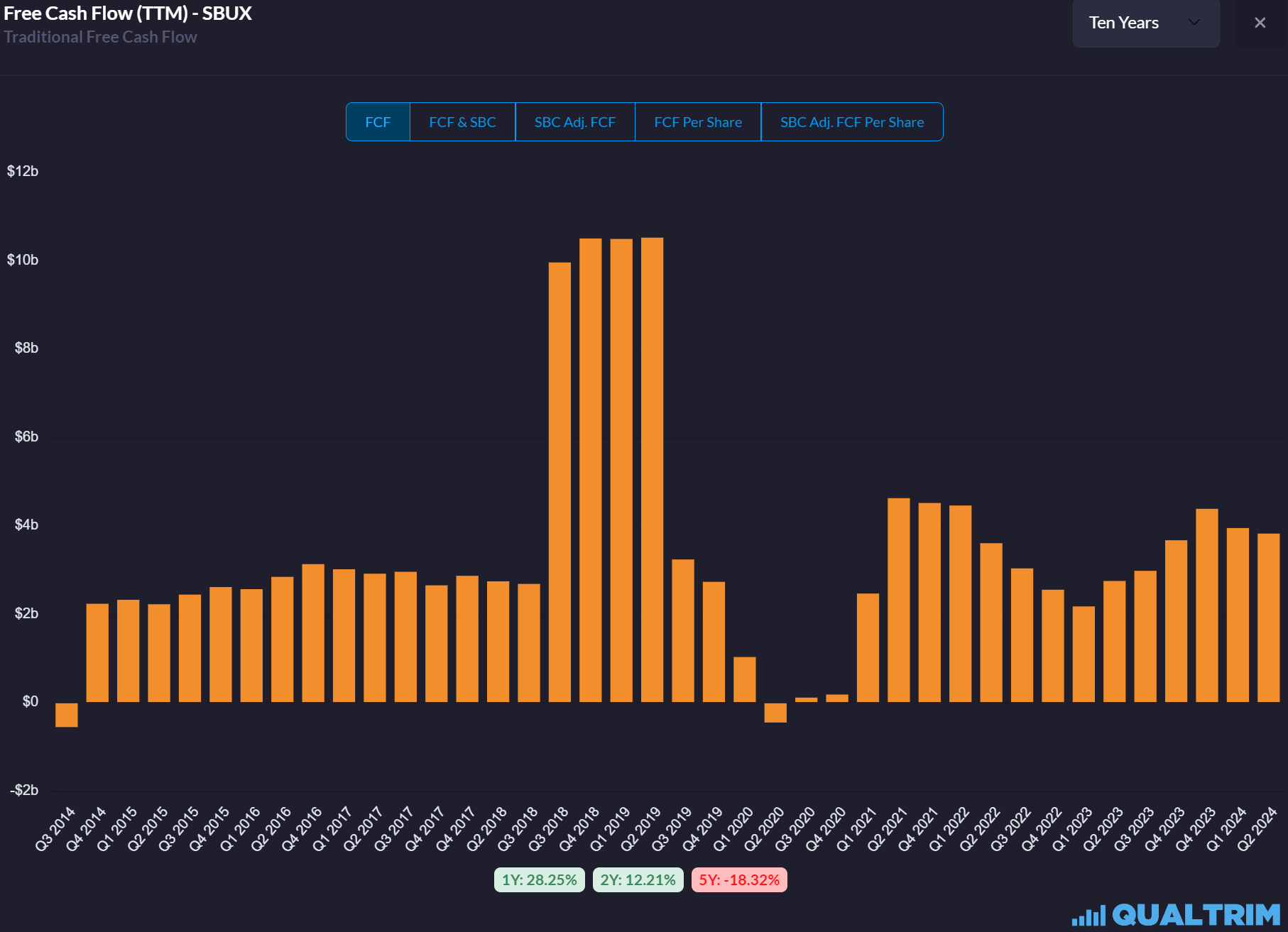
Task: Click the 1Y: 28.25% growth badge
Action: coord(540,879)
